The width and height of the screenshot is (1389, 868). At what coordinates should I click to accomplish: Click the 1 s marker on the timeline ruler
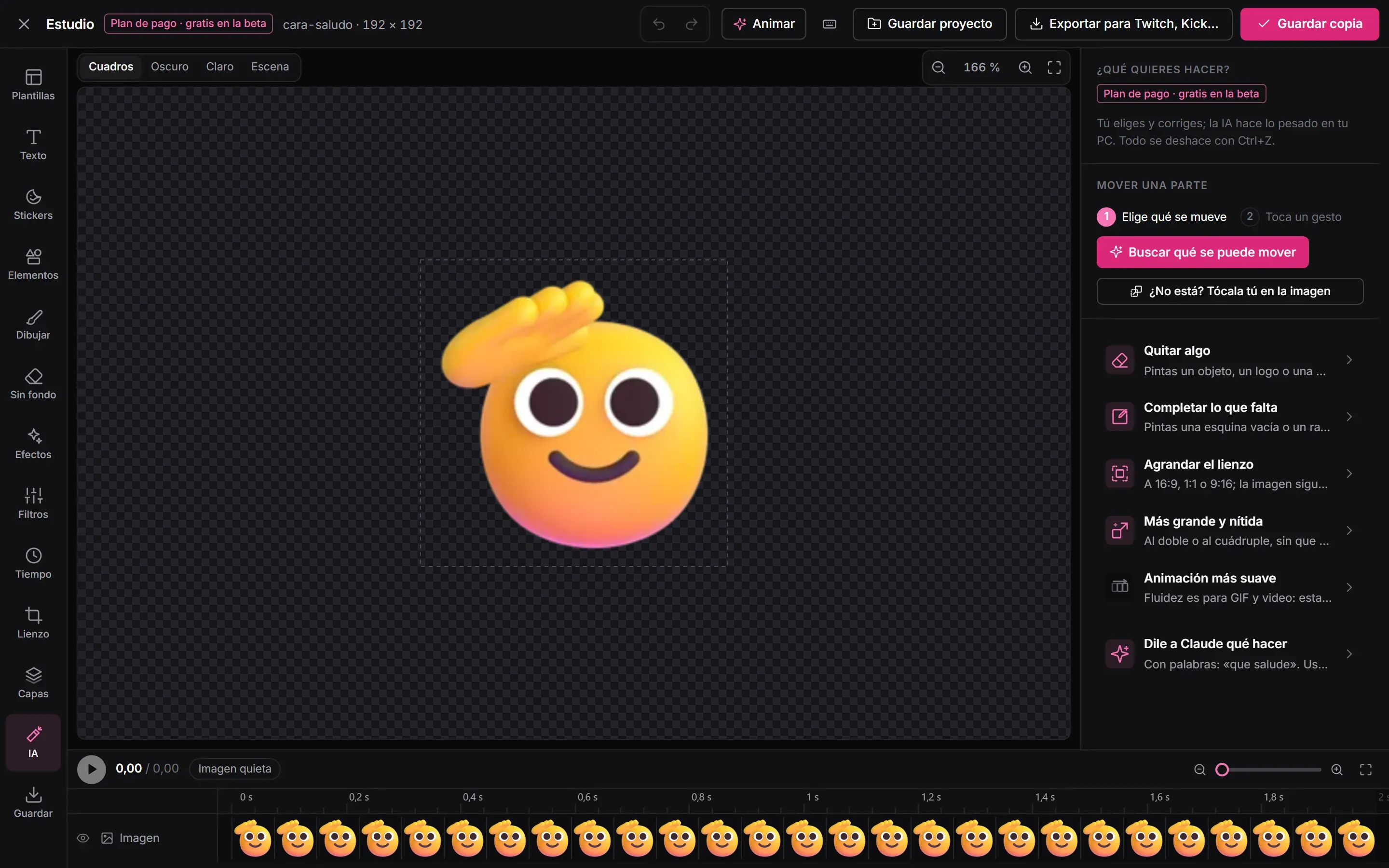click(812, 798)
